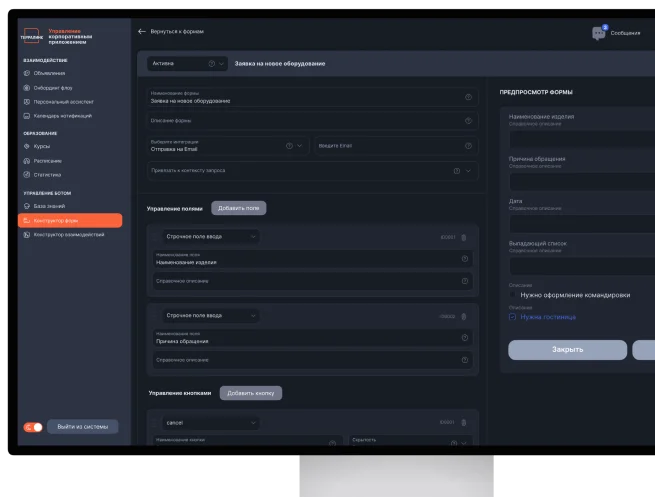The height and width of the screenshot is (497, 655).
Task: Toggle the orange switch beside Выйти из системы
Action: [x=33, y=427]
